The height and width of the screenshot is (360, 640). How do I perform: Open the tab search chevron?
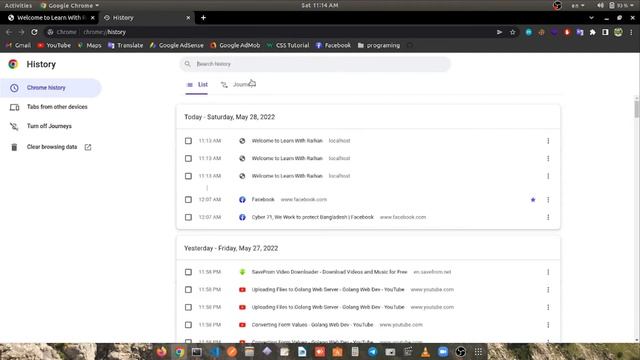tap(591, 18)
